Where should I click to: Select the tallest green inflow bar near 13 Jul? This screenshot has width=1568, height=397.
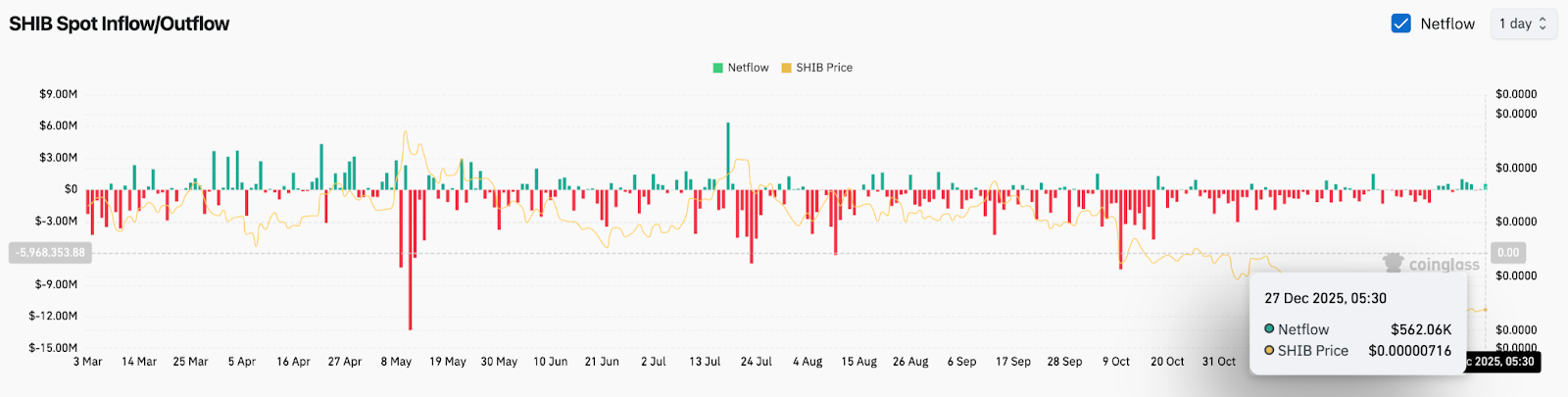click(x=728, y=147)
